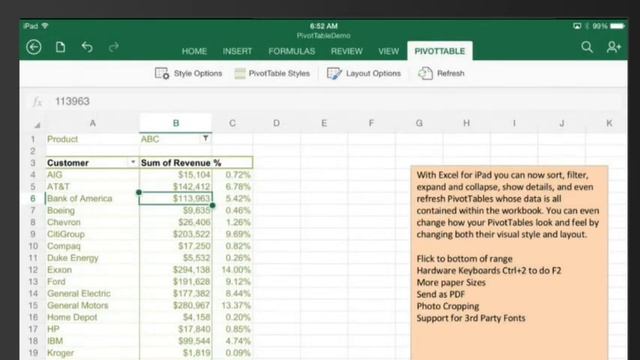
Task: Switch to the FORMULAS tab
Action: tap(291, 51)
